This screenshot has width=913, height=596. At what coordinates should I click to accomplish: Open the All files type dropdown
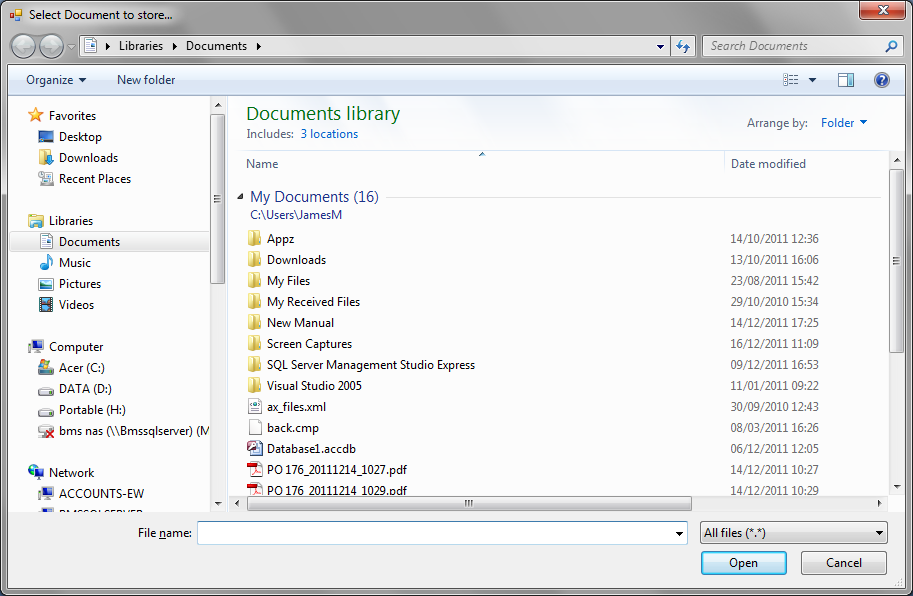[x=793, y=533]
